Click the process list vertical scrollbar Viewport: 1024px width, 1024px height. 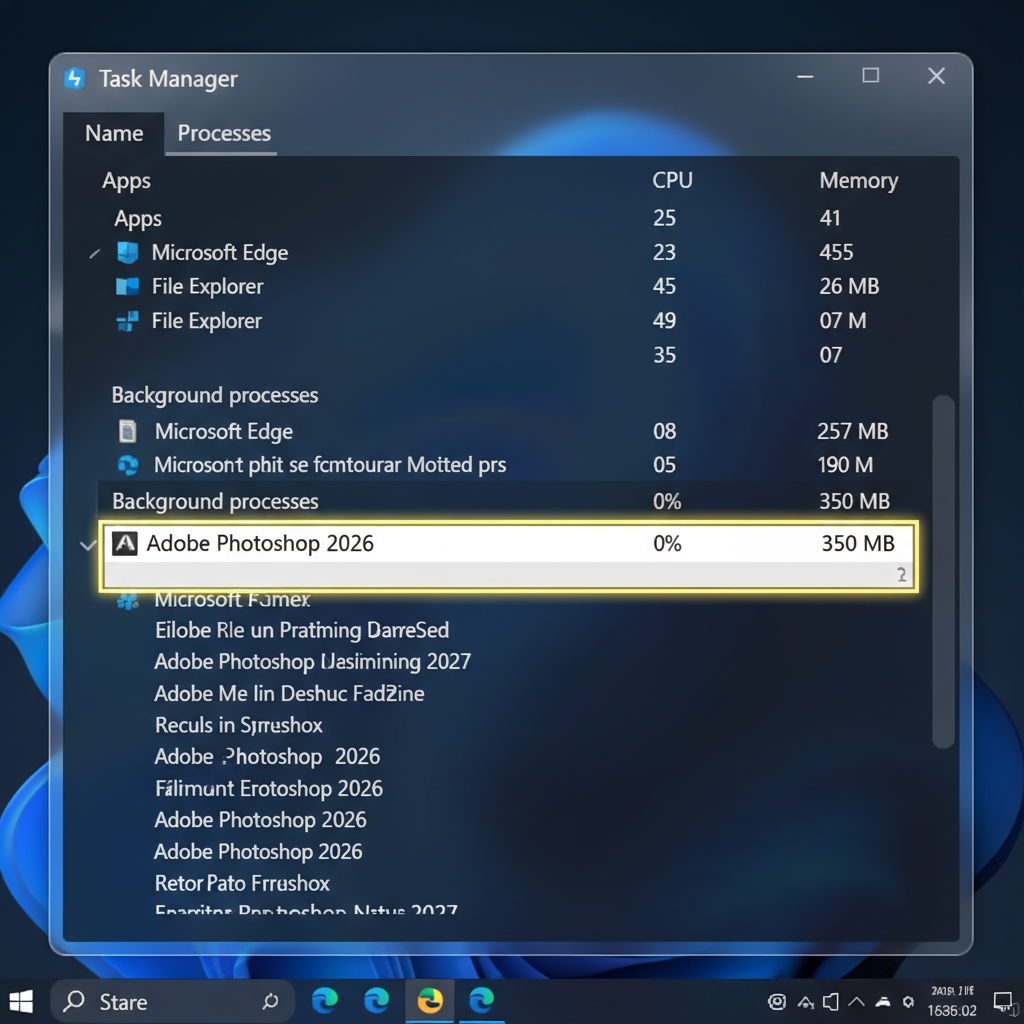(943, 570)
